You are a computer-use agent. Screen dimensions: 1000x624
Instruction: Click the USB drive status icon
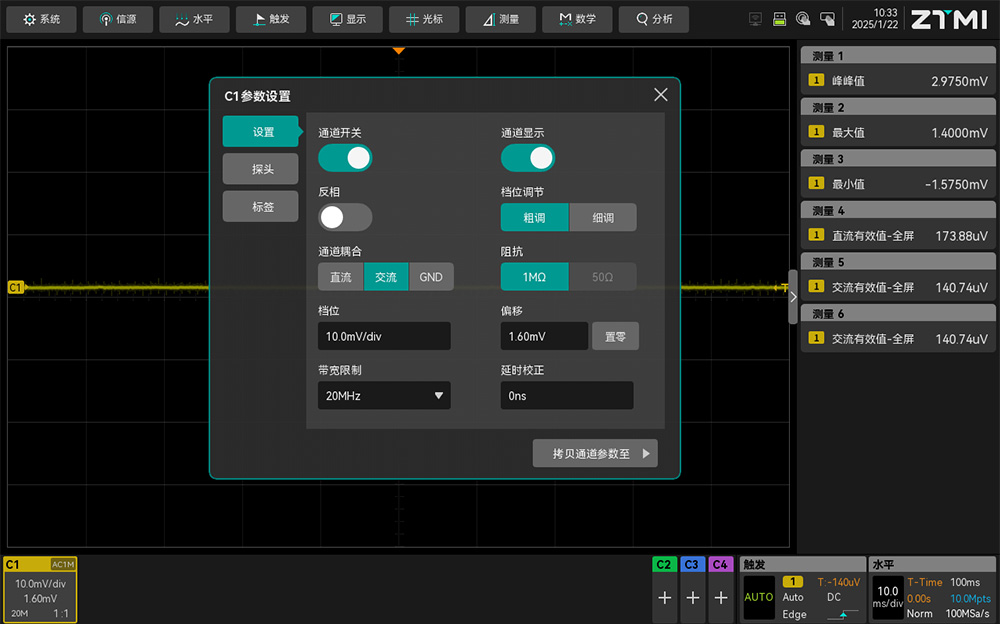pos(779,19)
